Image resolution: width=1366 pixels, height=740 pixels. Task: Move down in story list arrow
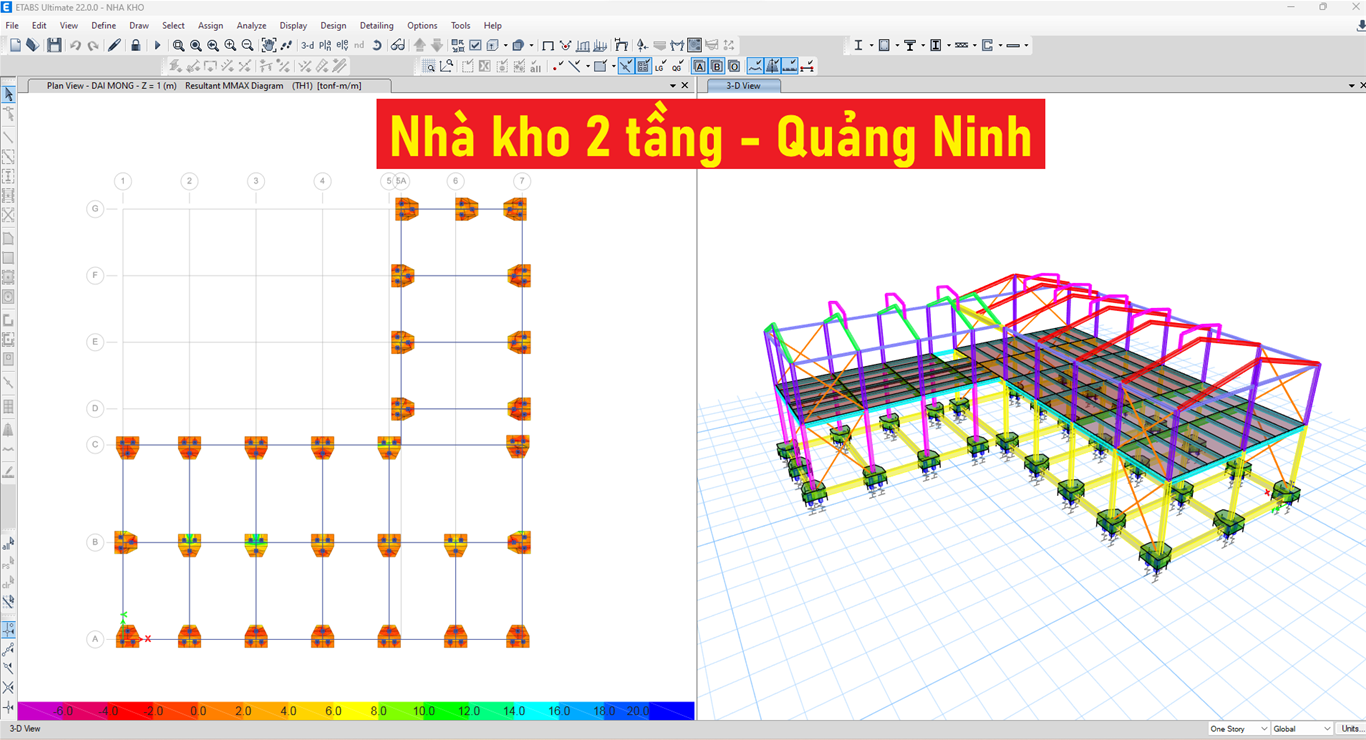[437, 45]
